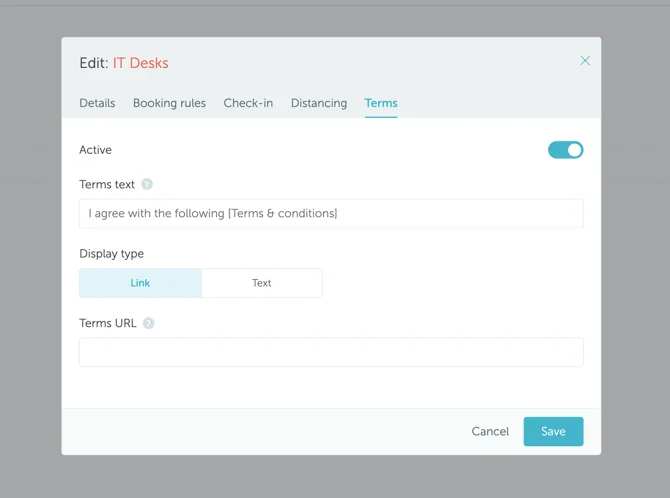Screen dimensions: 670x498
Task: Toggle the Active switch off
Action: 565,150
